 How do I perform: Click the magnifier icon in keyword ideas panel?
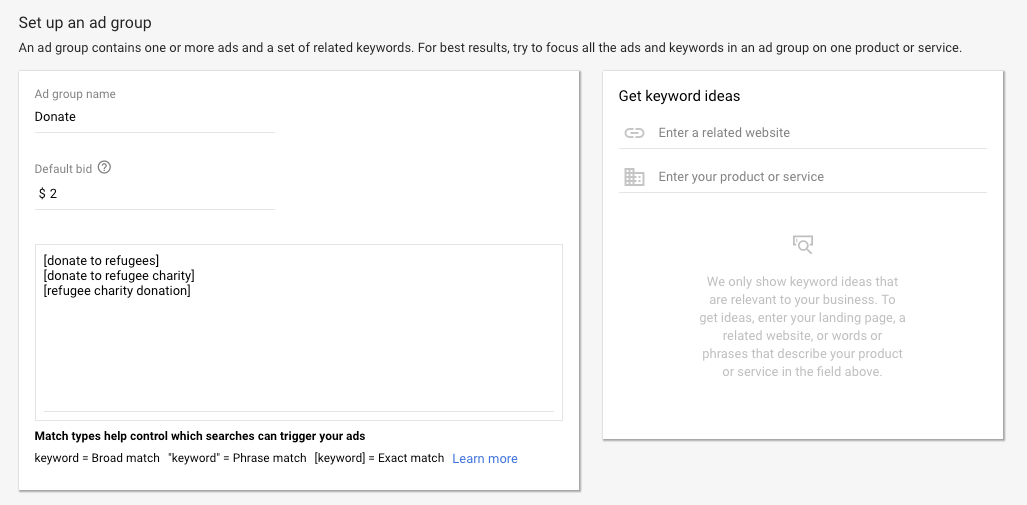coord(802,244)
